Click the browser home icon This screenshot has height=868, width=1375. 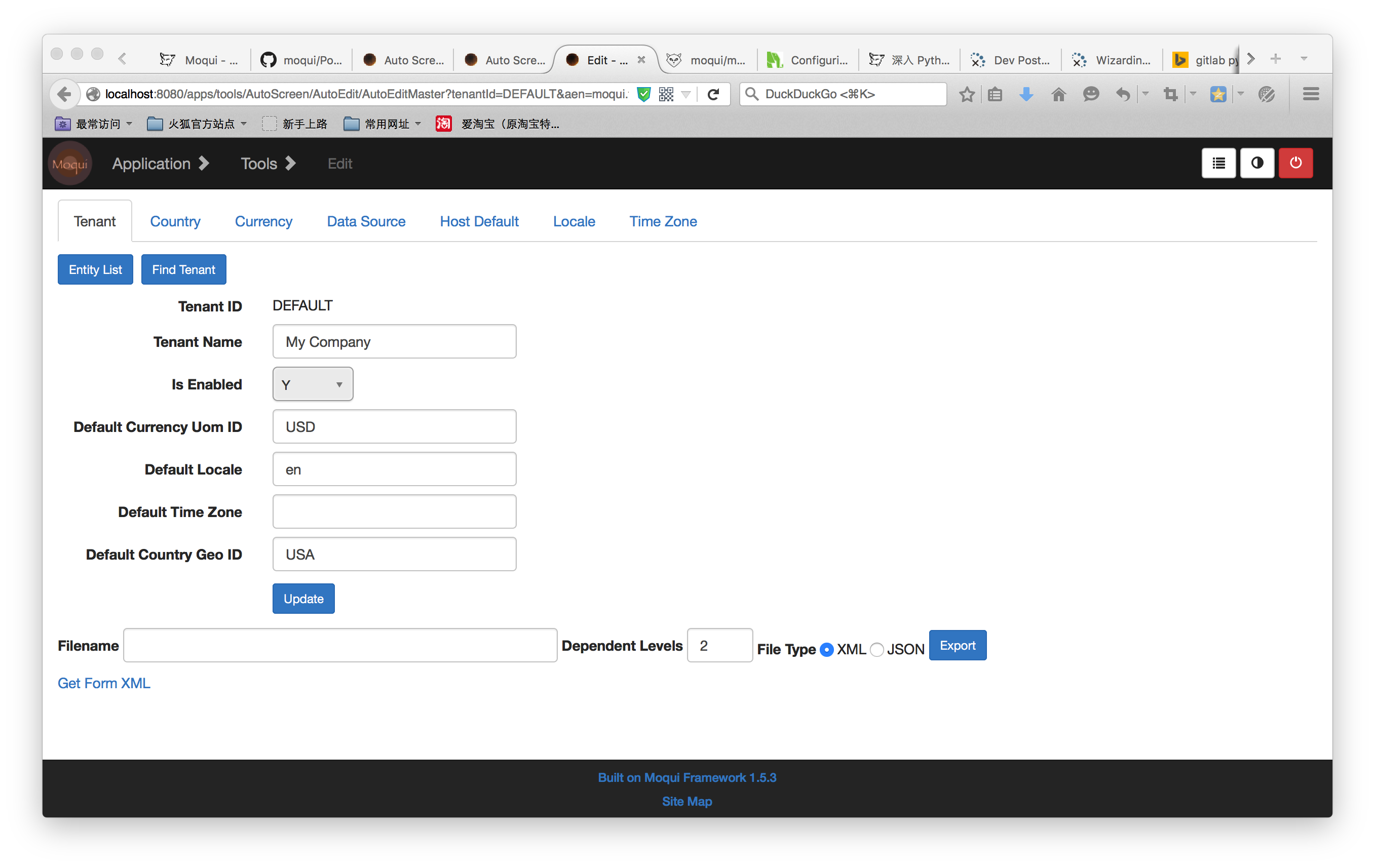tap(1058, 94)
